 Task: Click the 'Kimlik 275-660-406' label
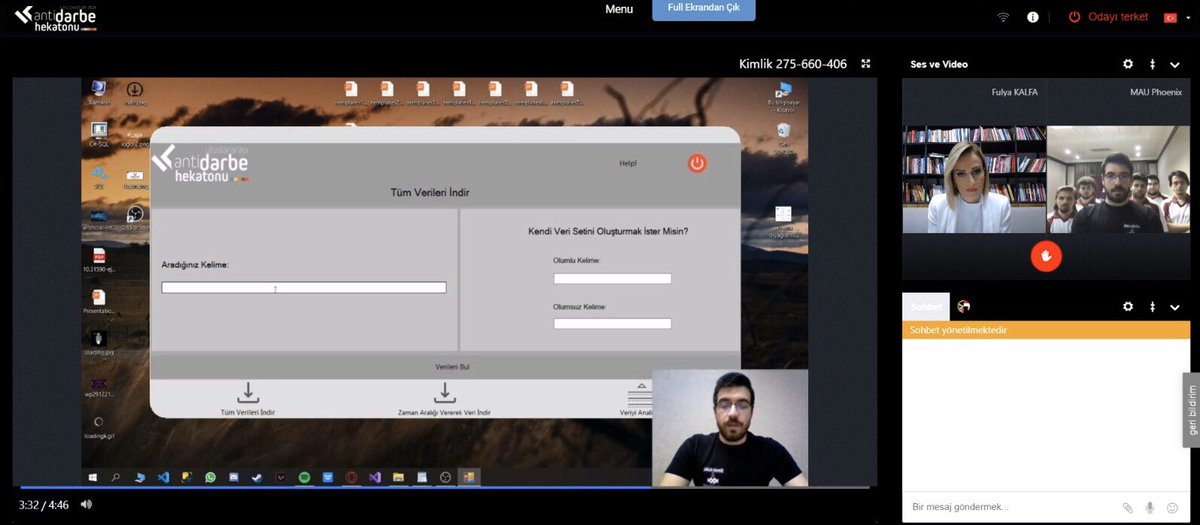tap(792, 64)
